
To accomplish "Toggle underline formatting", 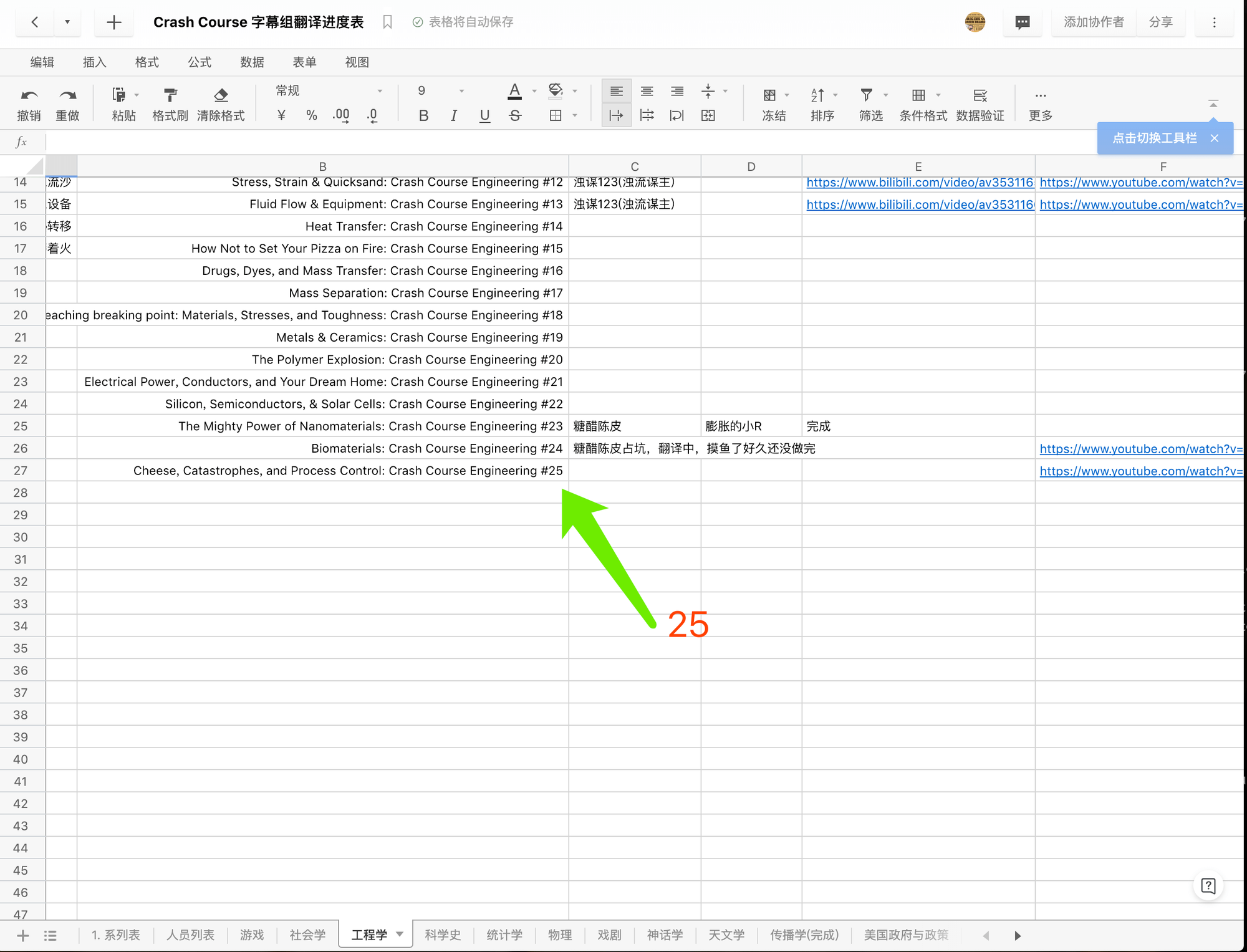I will pos(484,116).
